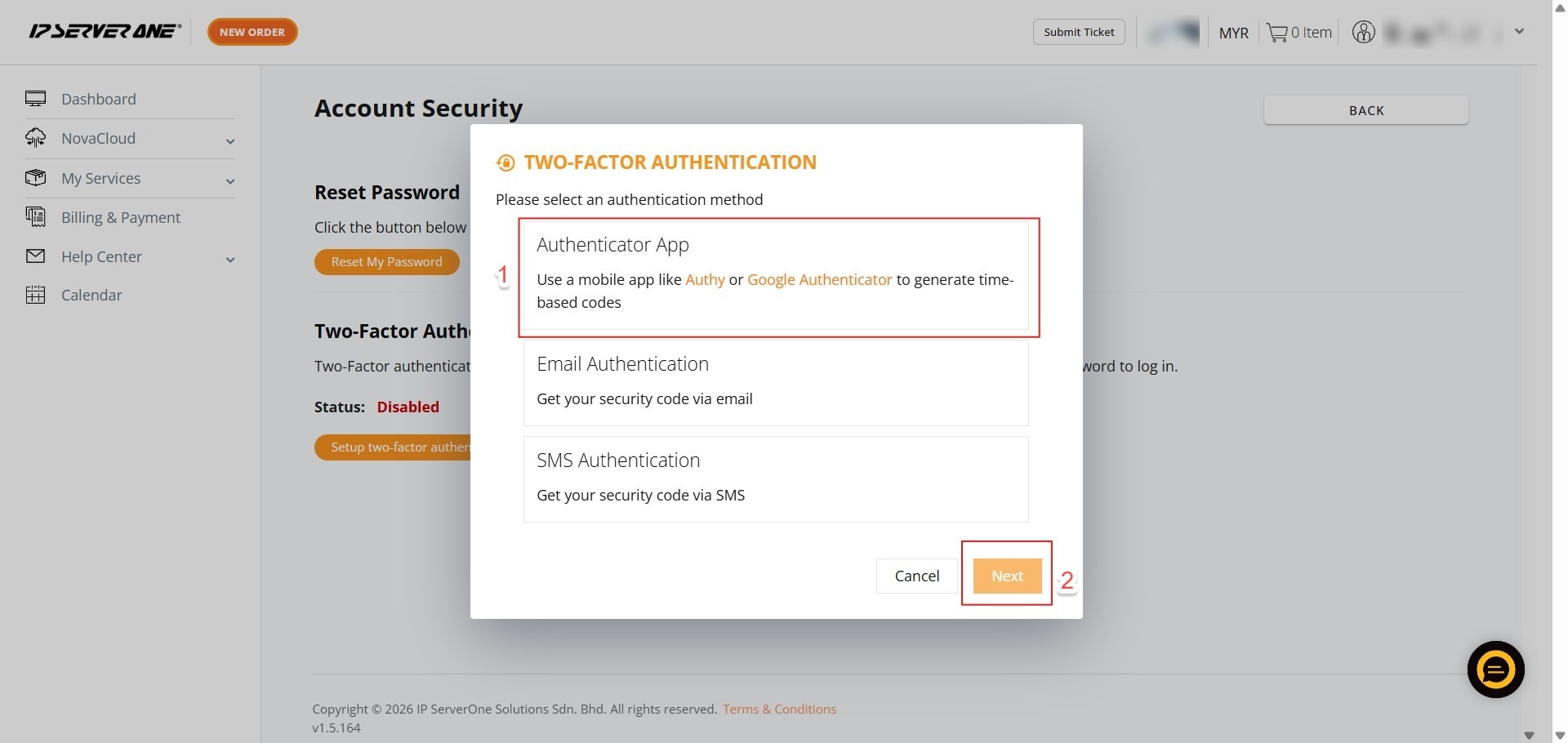Click the Submit Ticket button
The image size is (1568, 743).
pos(1078,32)
